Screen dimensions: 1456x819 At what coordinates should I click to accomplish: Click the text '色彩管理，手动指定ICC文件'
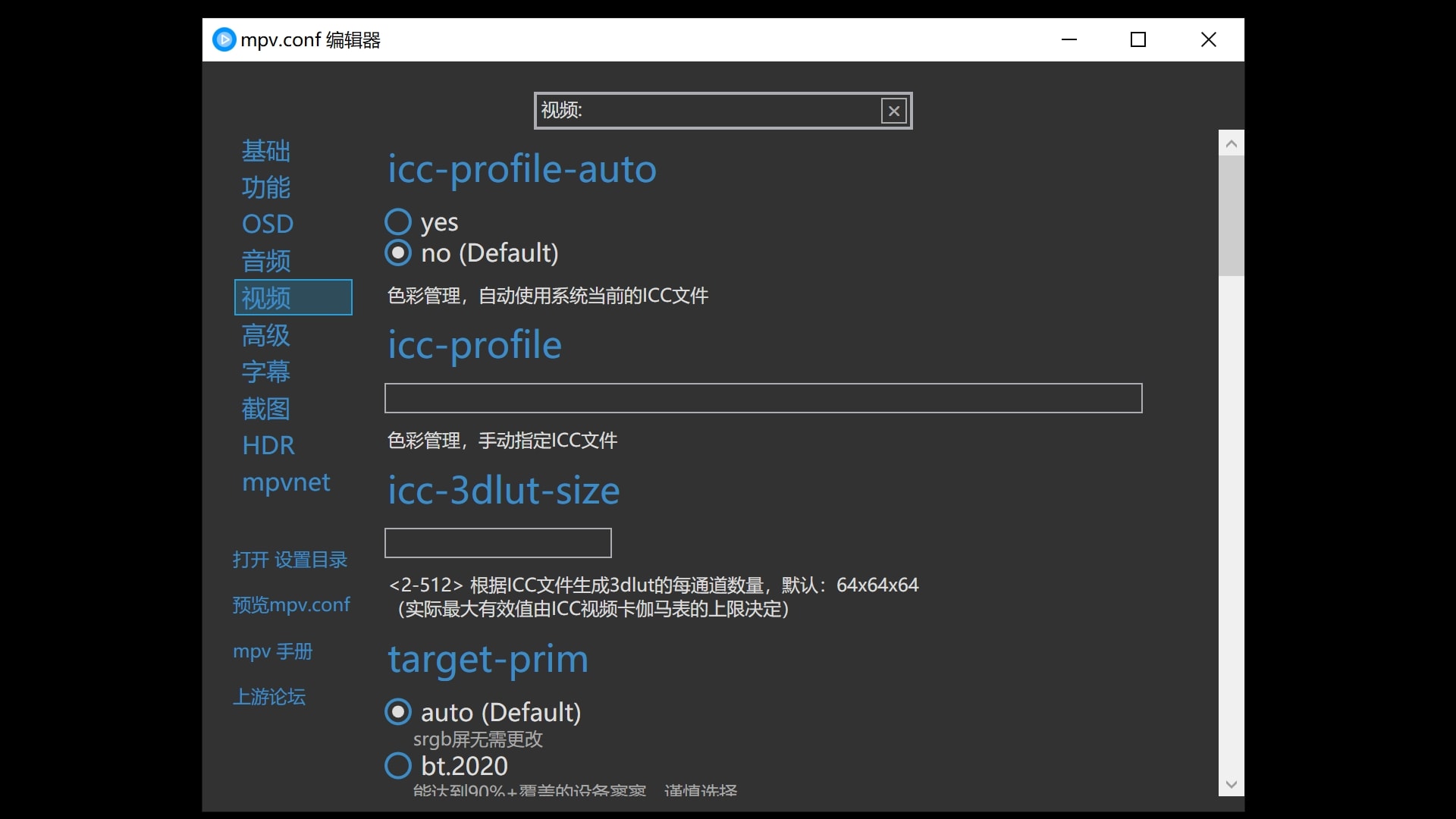pos(502,441)
